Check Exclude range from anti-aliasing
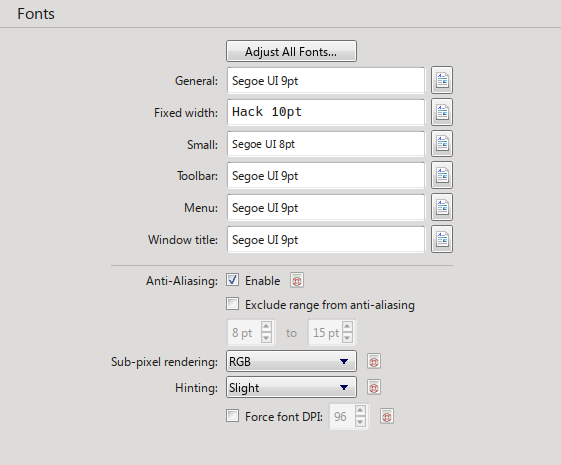 pos(233,304)
